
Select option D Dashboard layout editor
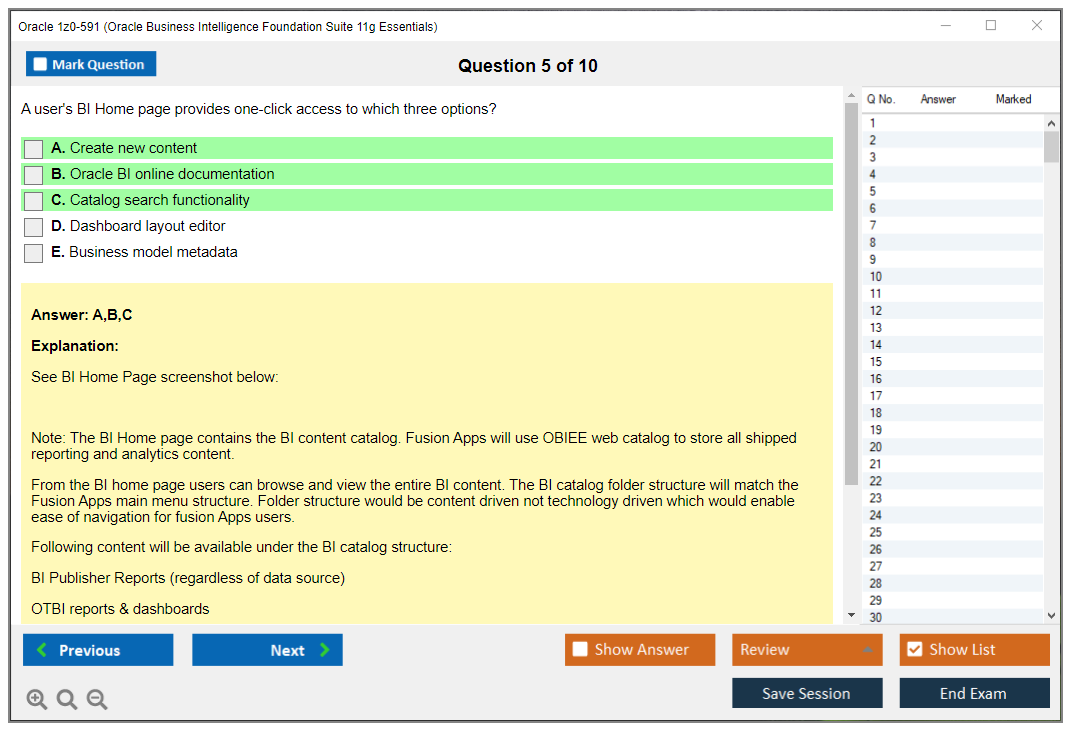(33, 227)
